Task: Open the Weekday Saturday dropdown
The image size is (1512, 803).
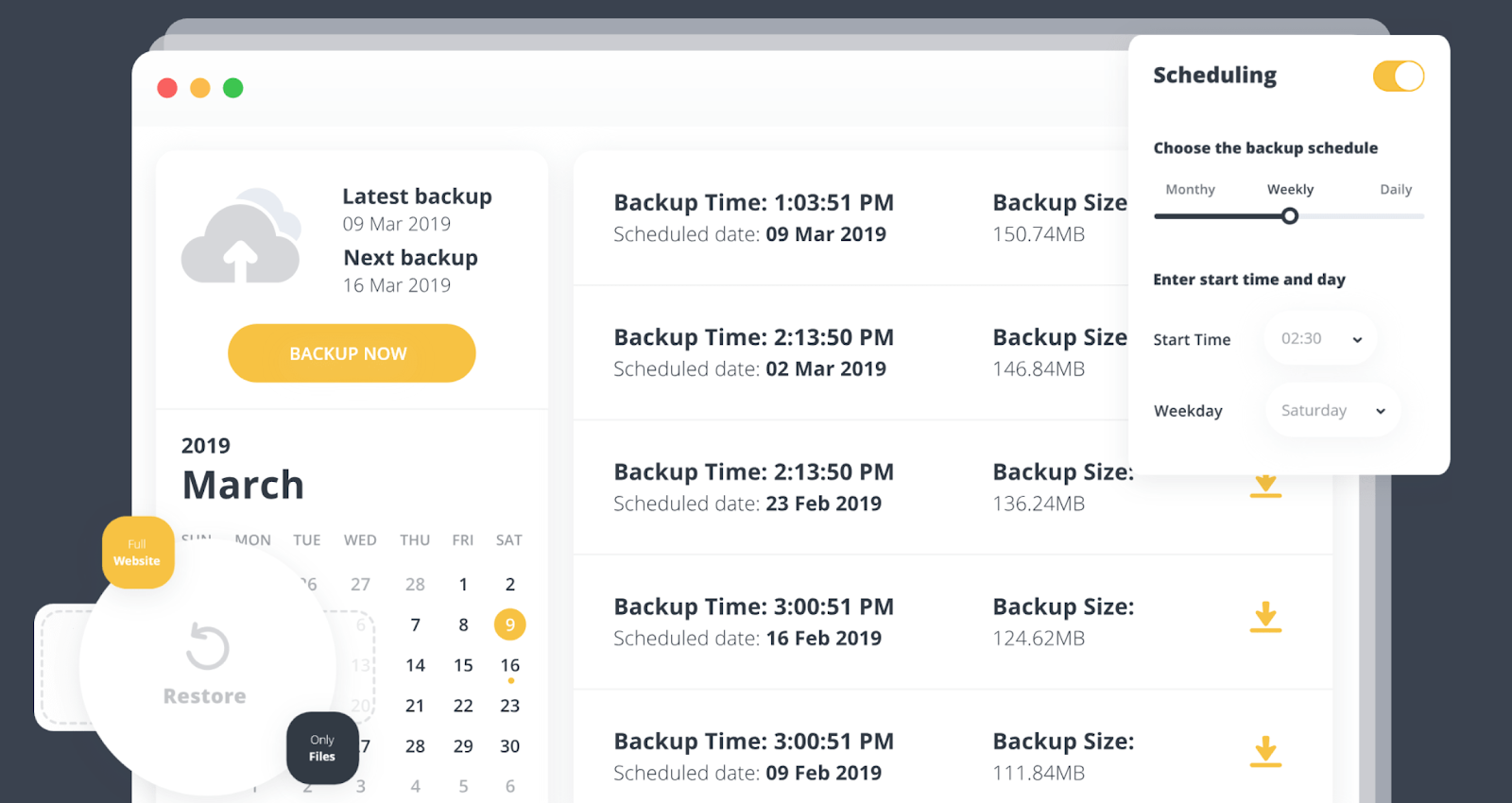Action: tap(1332, 411)
